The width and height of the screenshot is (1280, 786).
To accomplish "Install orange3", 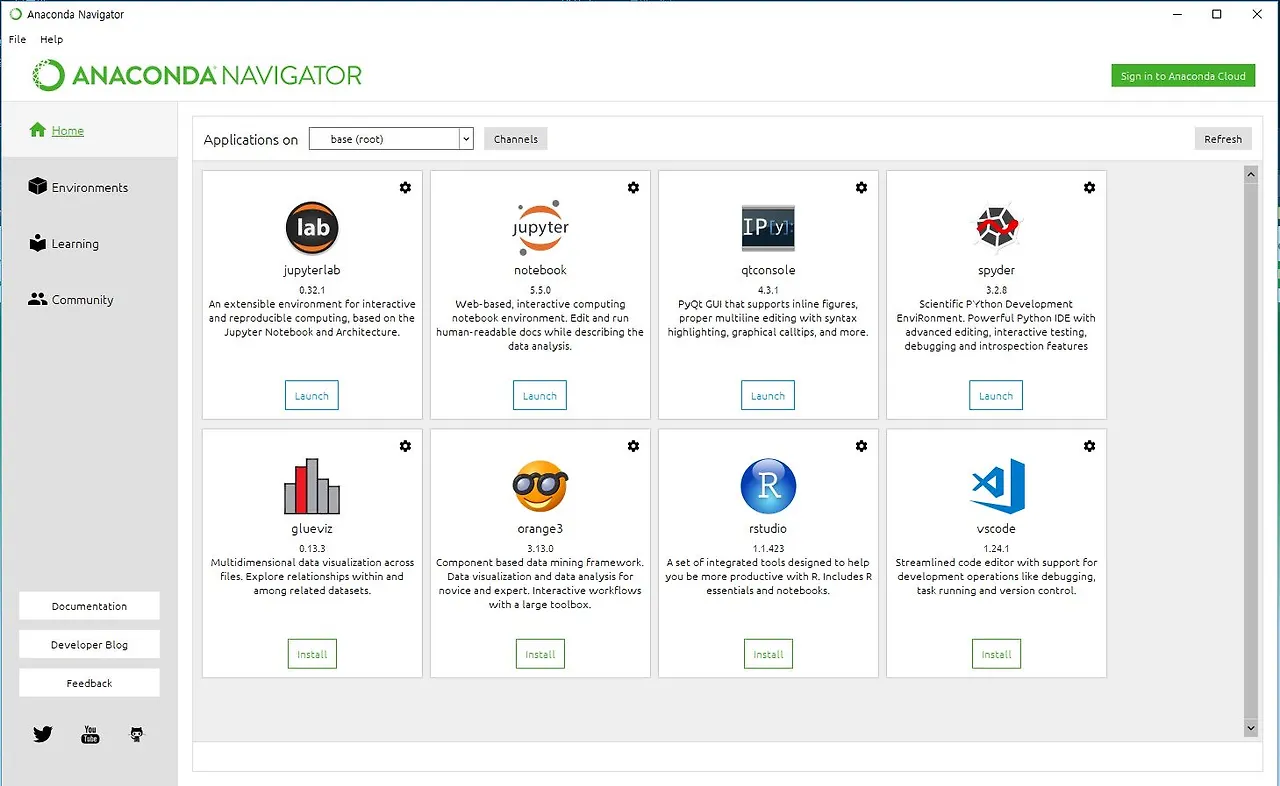I will click(540, 654).
